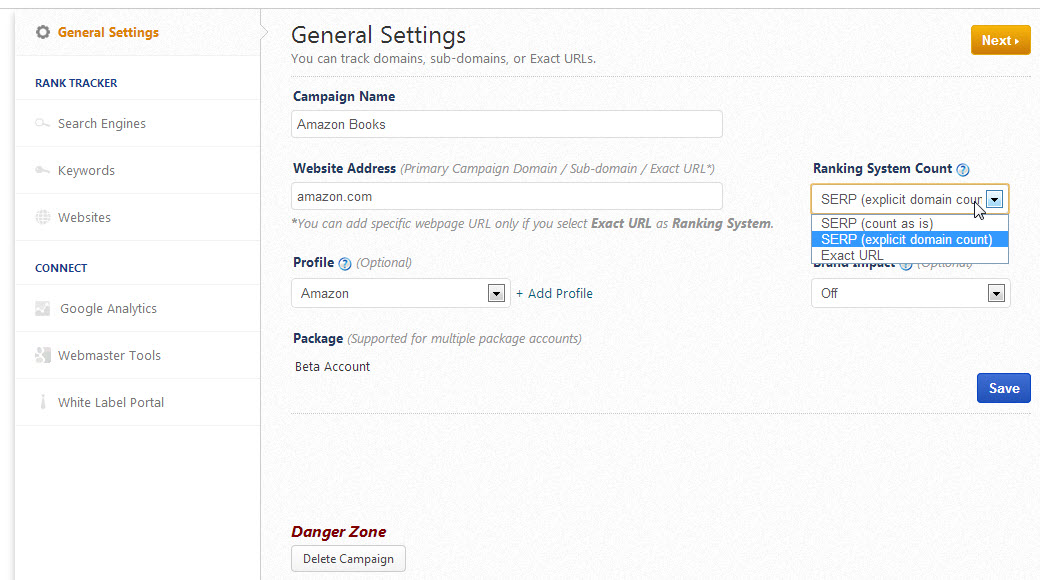Select SERP (count as is) option
The image size is (1040, 580).
pos(877,224)
